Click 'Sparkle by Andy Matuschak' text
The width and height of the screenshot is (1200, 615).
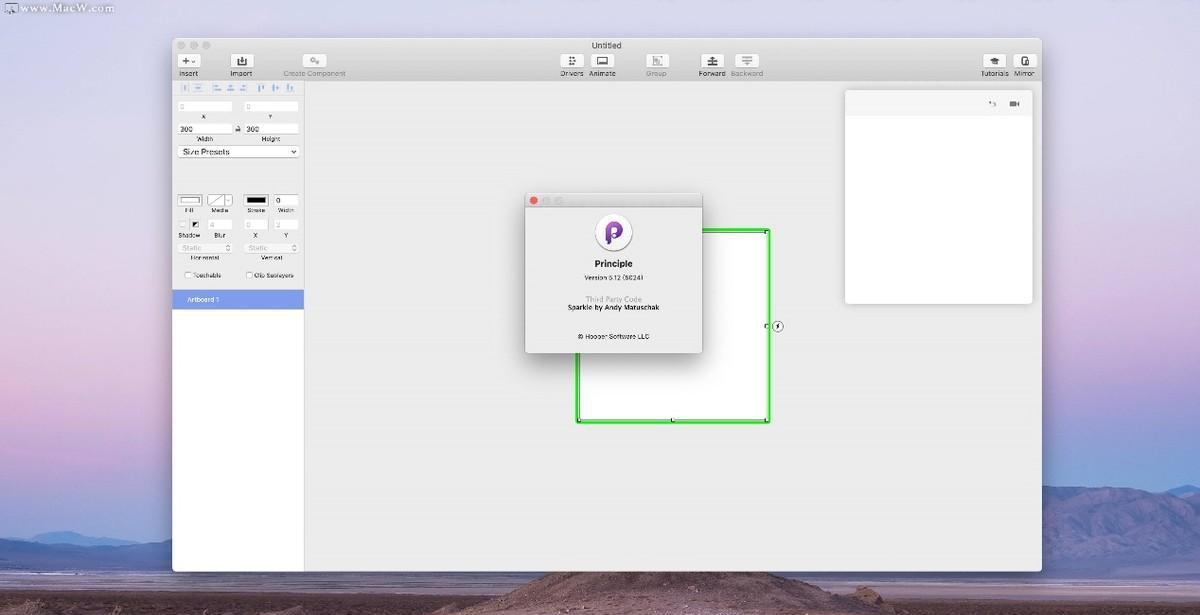tap(613, 308)
